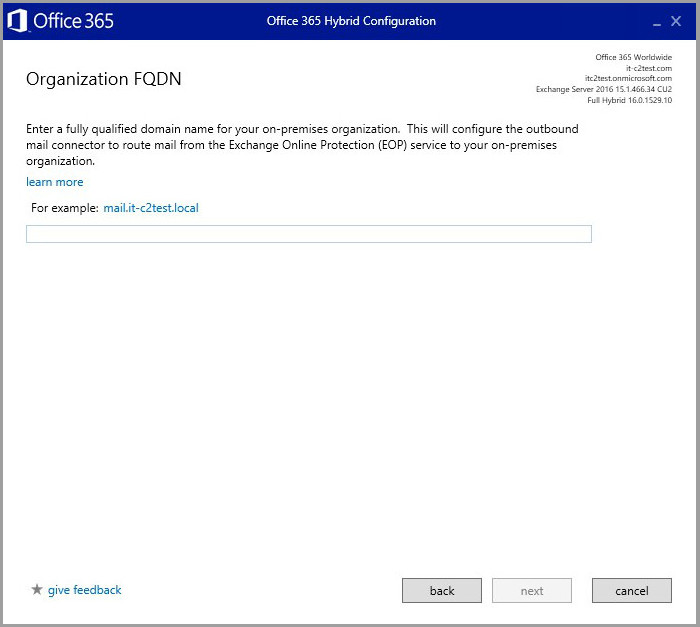Click the mail.it-c2test.local example link
The width and height of the screenshot is (700, 627).
(151, 208)
